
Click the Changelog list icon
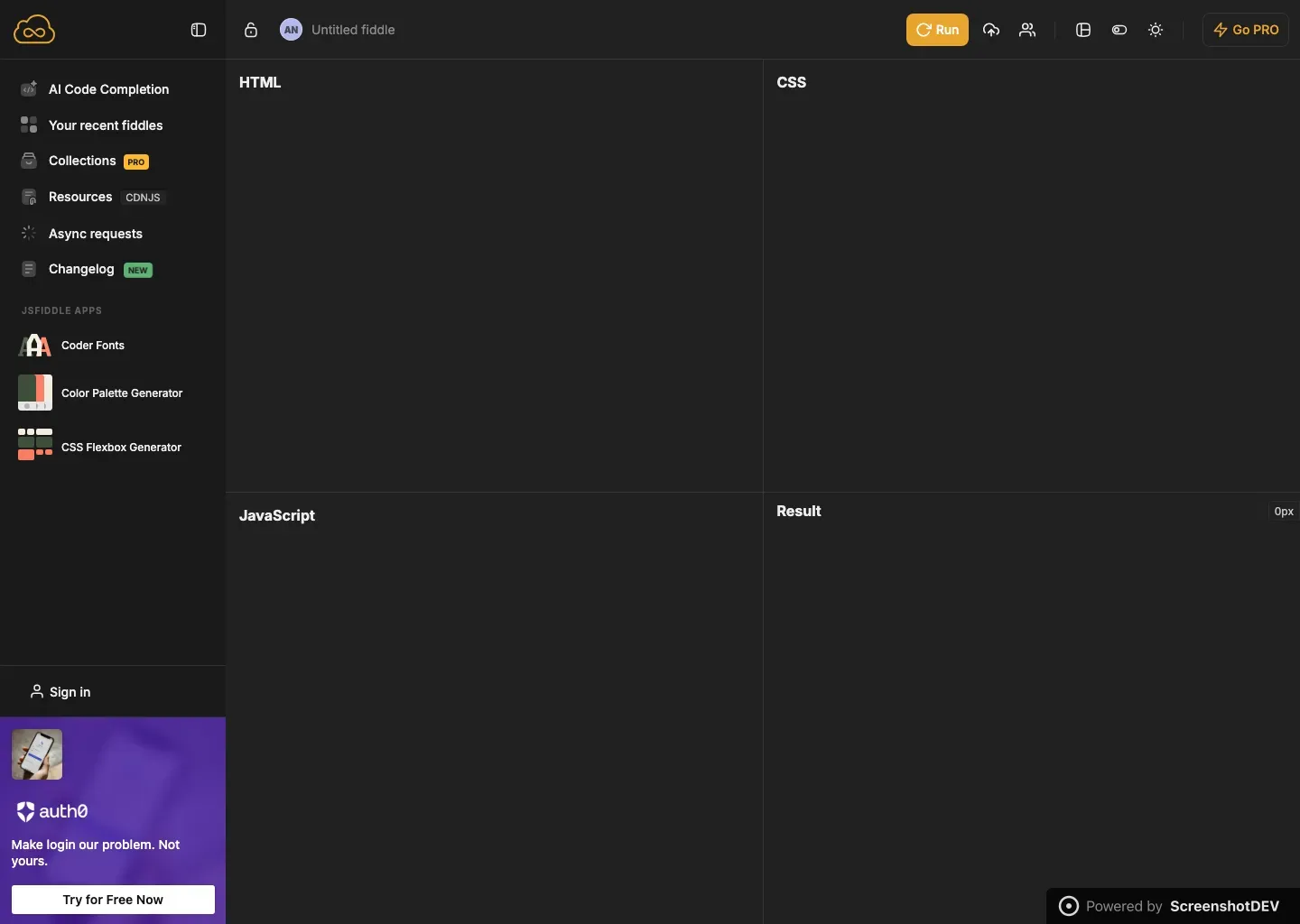[29, 269]
